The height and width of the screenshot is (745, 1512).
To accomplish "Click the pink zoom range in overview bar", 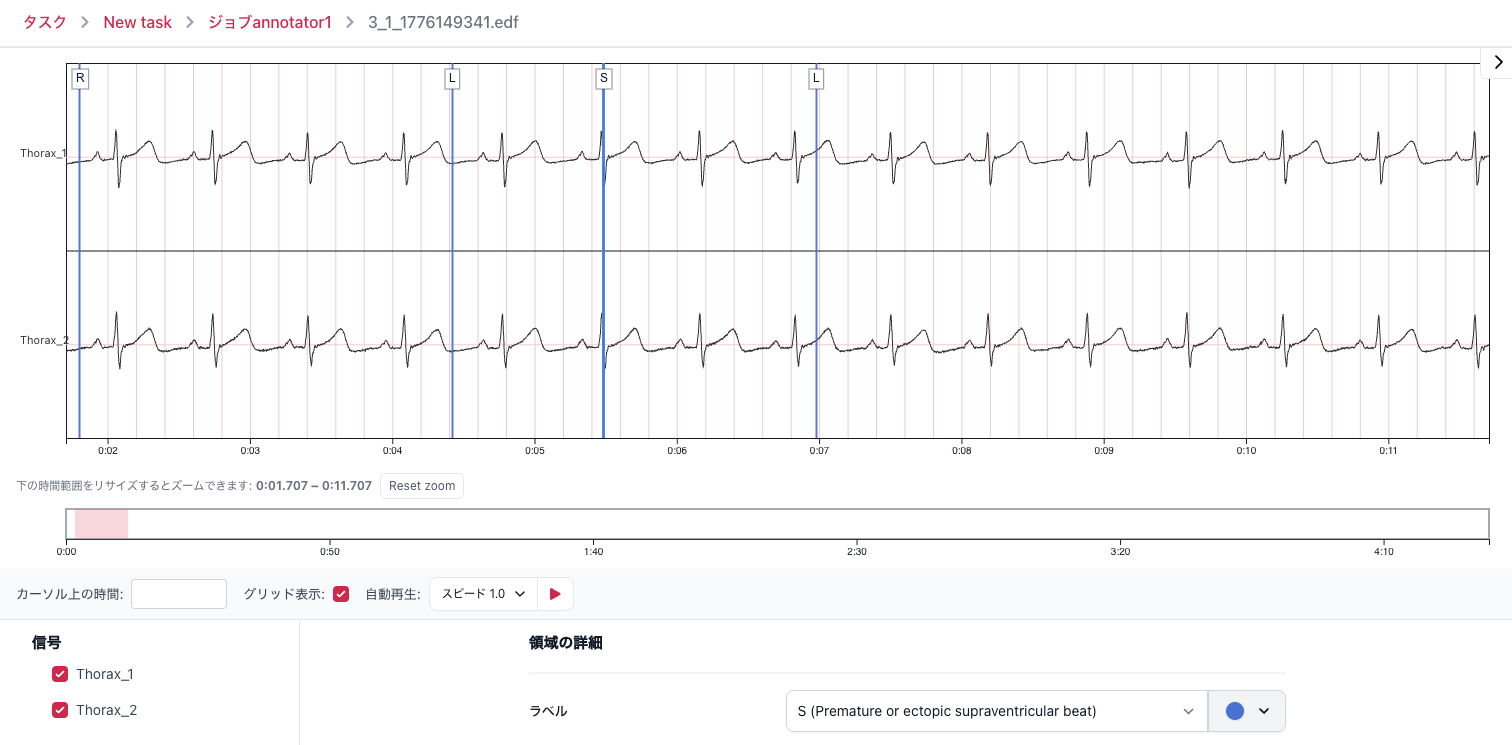I will tap(101, 524).
